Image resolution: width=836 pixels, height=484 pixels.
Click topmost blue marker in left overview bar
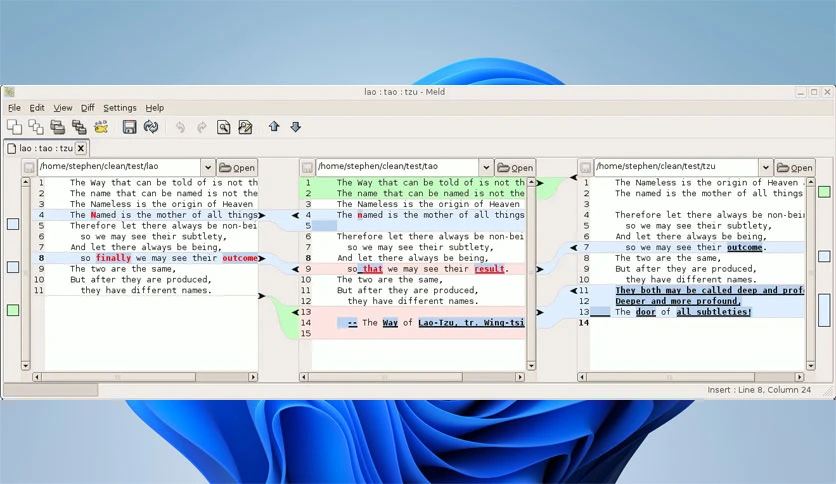pos(13,224)
